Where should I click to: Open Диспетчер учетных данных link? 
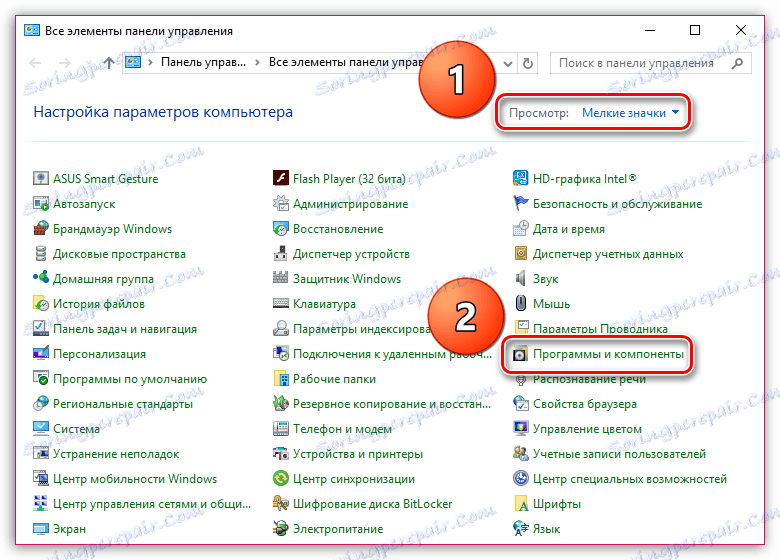[x=608, y=254]
